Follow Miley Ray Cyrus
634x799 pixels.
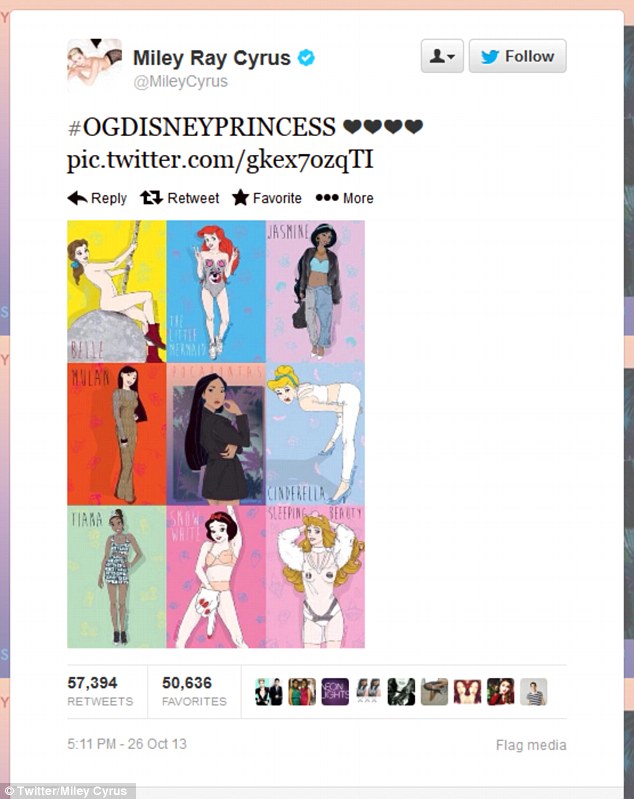(x=517, y=56)
